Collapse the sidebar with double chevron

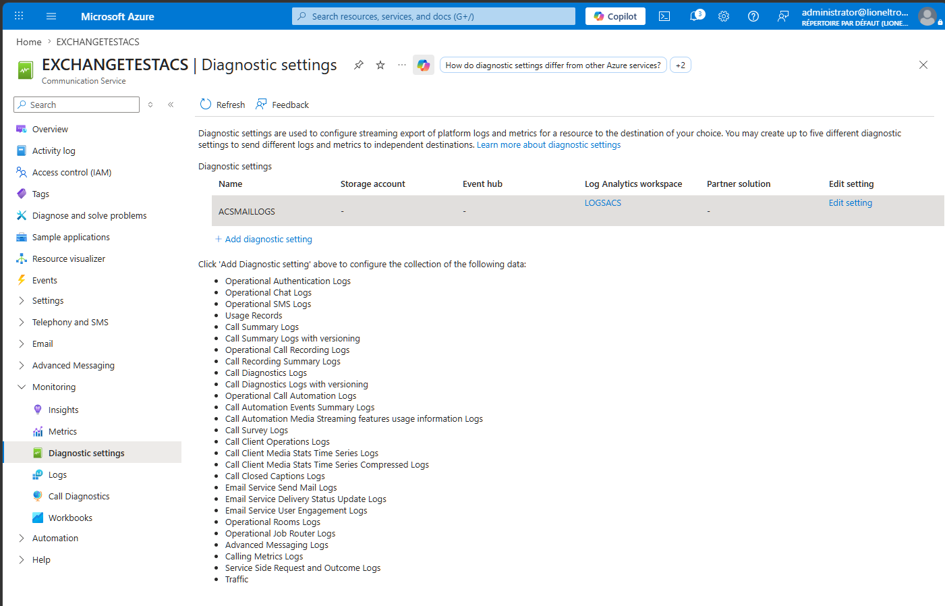pos(171,105)
